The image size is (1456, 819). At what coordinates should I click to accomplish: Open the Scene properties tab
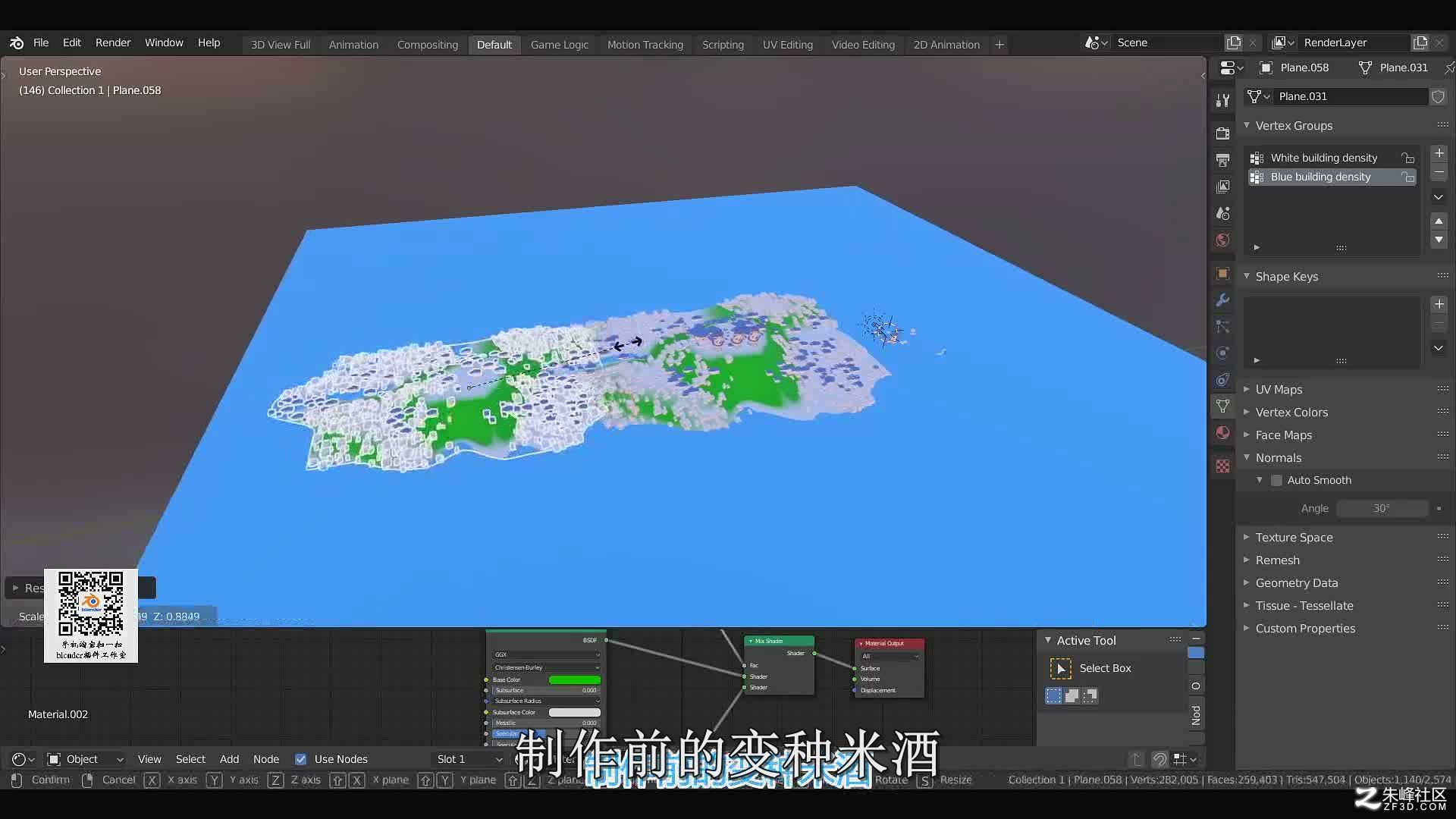(x=1222, y=214)
